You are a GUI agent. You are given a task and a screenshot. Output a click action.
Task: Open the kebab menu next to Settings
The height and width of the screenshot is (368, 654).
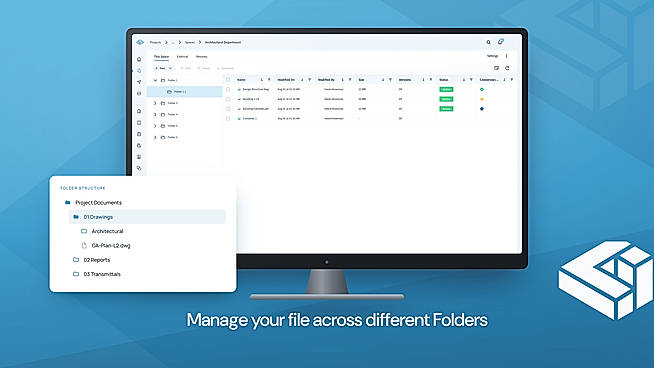507,56
